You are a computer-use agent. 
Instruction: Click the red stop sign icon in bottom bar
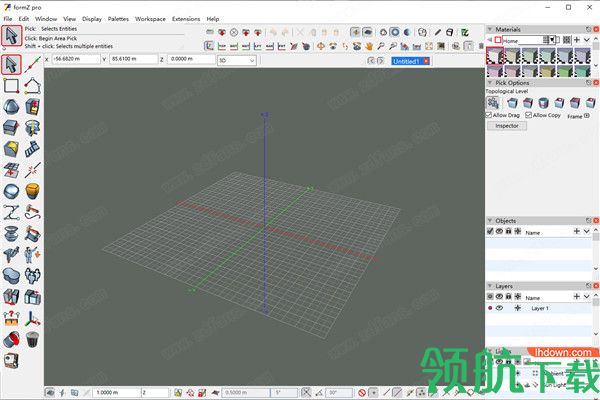[362, 392]
